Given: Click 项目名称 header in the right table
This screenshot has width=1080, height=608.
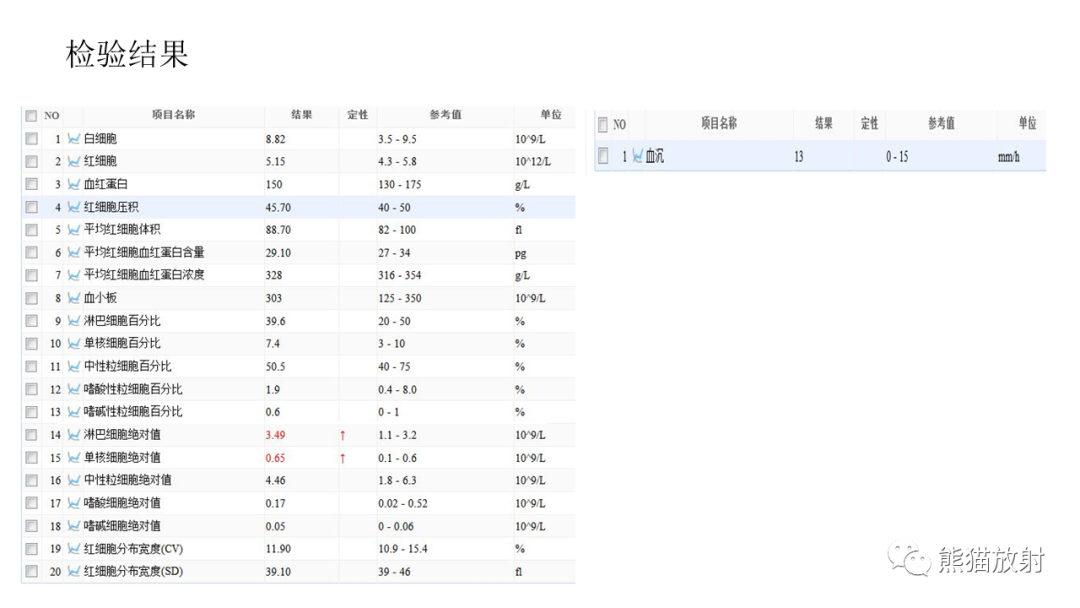Looking at the screenshot, I should tap(719, 123).
